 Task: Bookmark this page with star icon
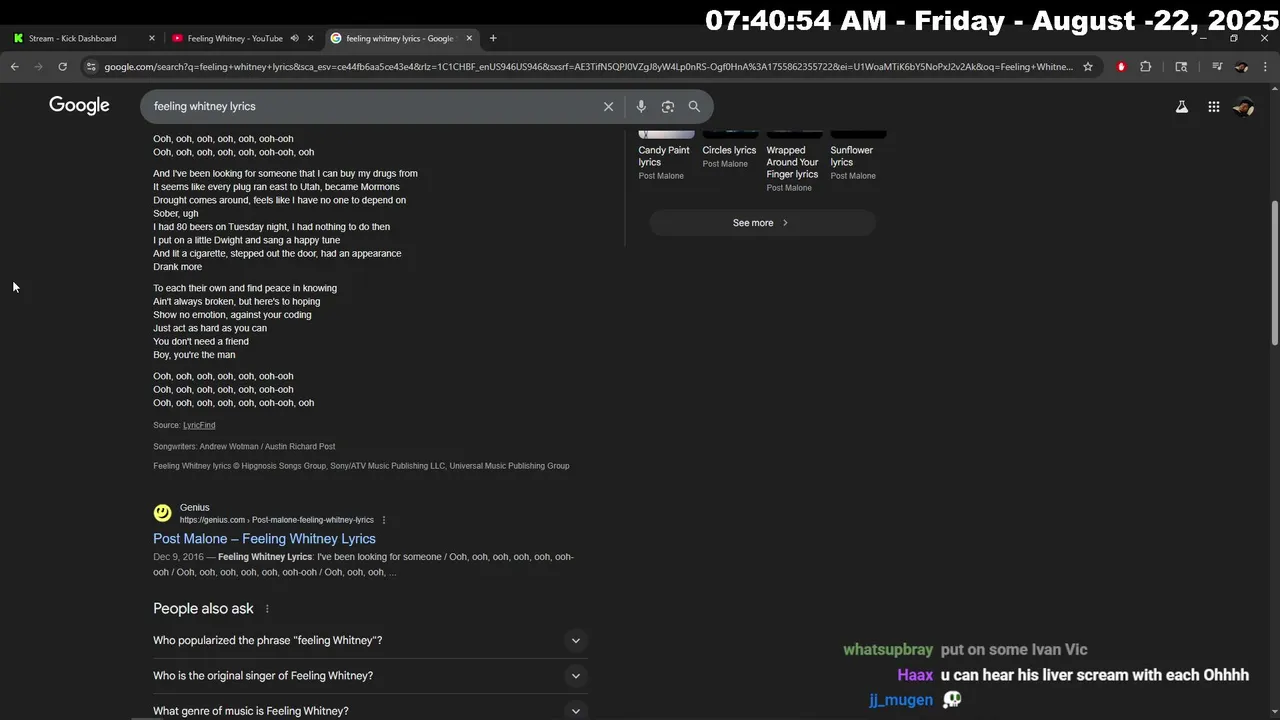[x=1088, y=67]
